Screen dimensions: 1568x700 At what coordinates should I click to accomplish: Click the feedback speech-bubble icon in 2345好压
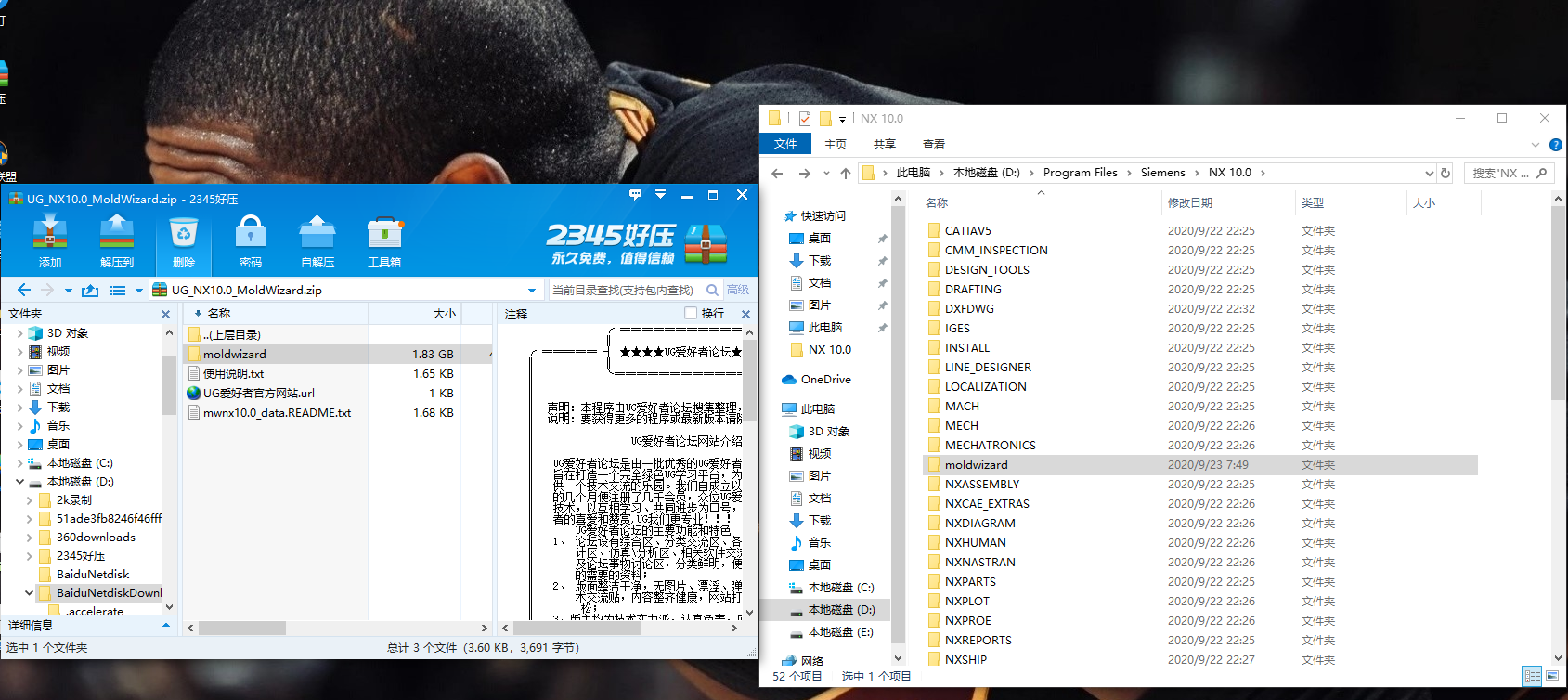coord(635,195)
